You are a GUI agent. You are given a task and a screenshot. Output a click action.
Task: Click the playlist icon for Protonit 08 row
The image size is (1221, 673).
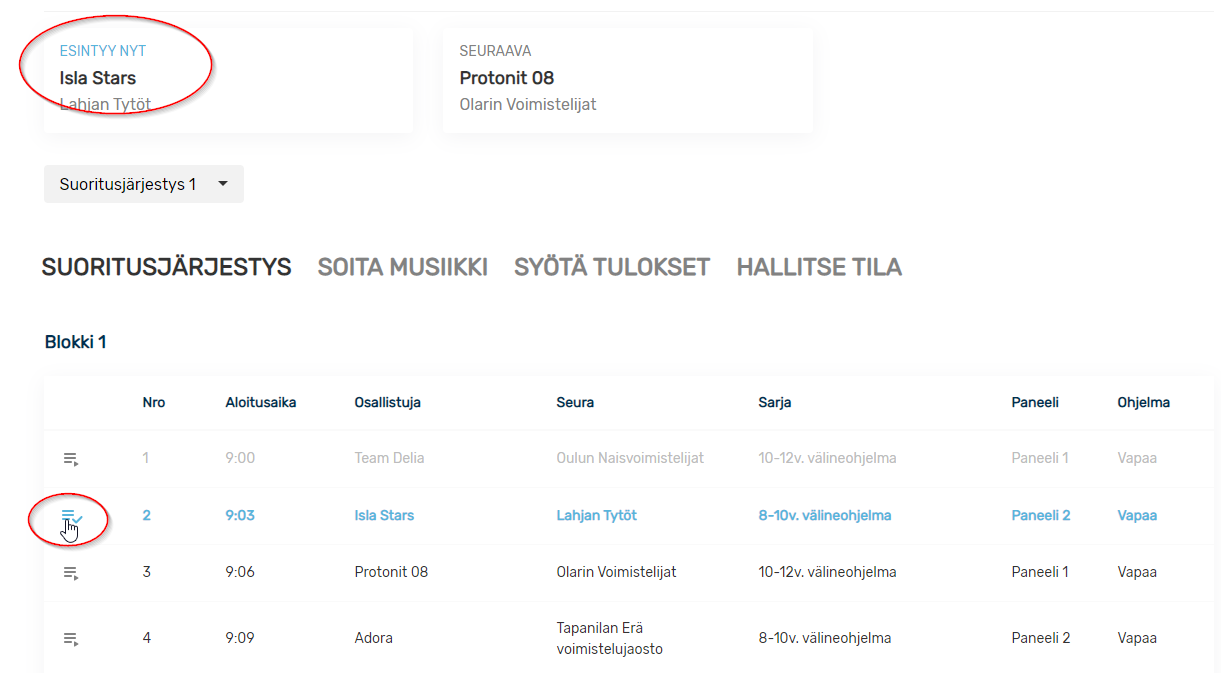pyautogui.click(x=70, y=573)
